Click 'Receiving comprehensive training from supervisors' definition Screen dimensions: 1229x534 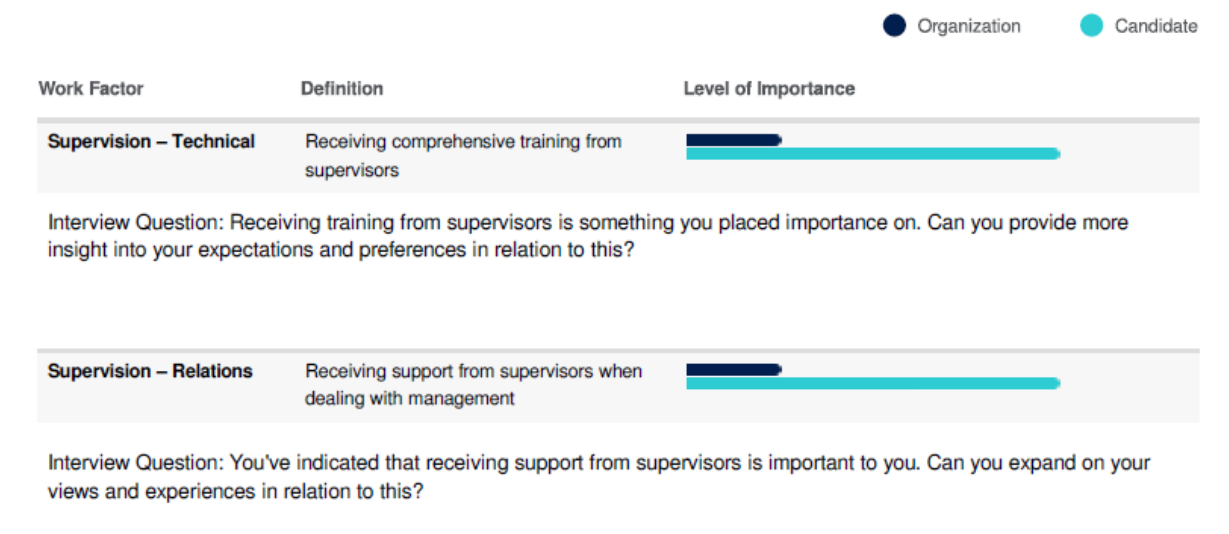(464, 156)
